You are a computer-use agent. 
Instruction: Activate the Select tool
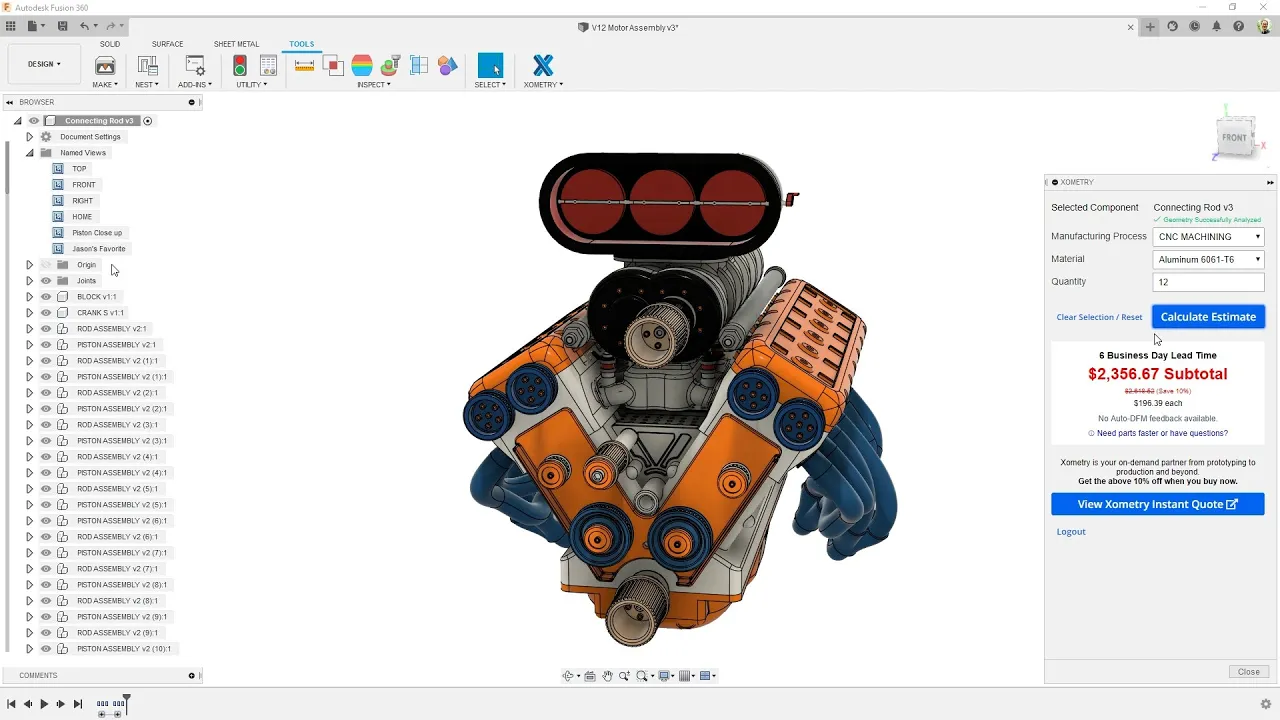click(490, 66)
